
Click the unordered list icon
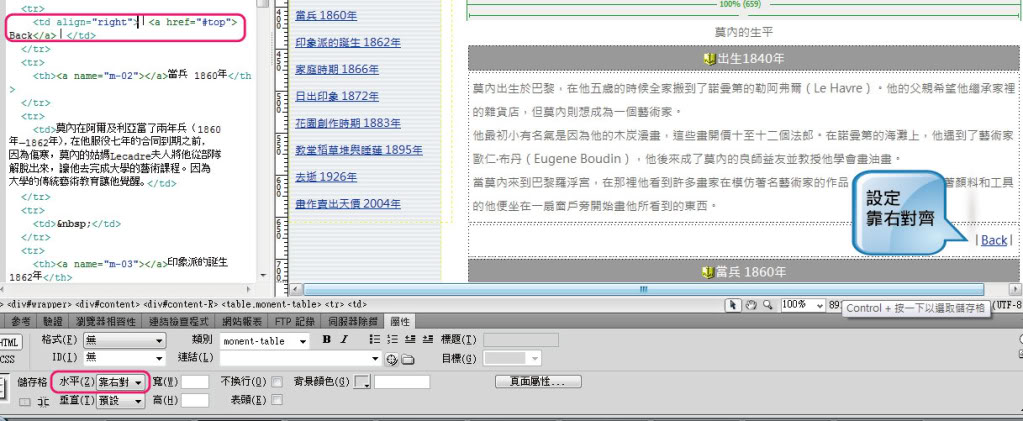pos(372,341)
